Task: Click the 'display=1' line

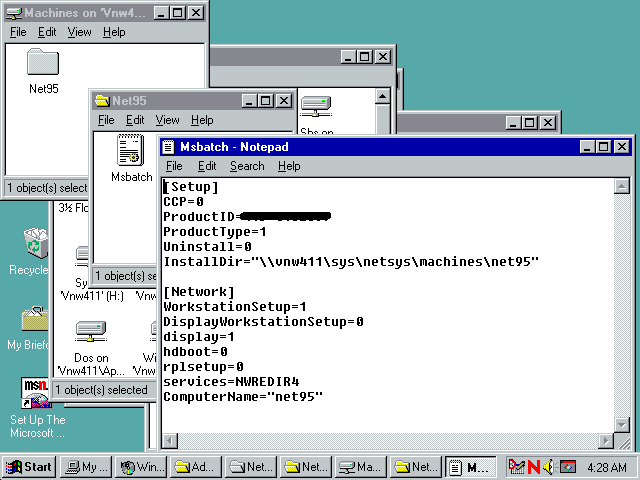Action: [199, 337]
